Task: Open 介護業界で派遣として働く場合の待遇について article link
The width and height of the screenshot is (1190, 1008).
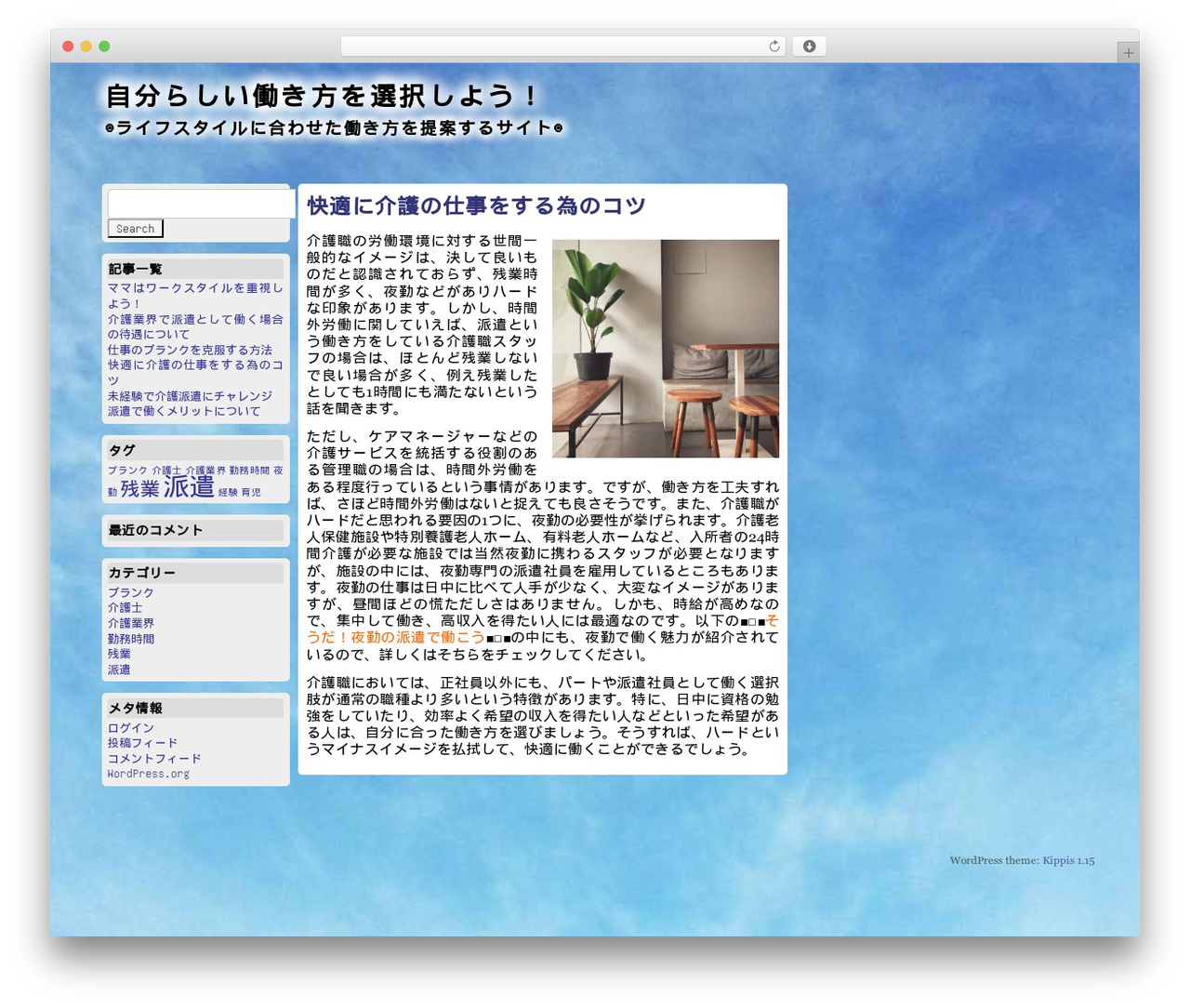Action: tap(195, 326)
